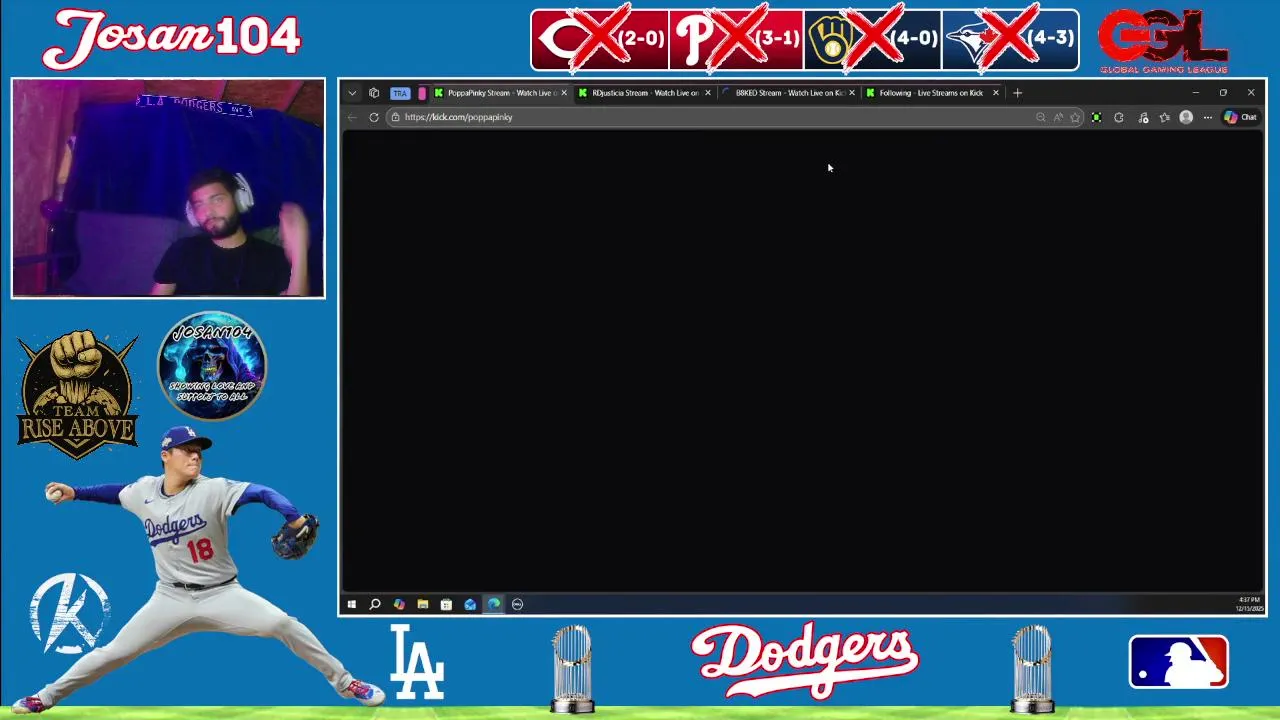Image resolution: width=1280 pixels, height=720 pixels.
Task: Open File Explorer from the taskbar
Action: pyautogui.click(x=423, y=604)
